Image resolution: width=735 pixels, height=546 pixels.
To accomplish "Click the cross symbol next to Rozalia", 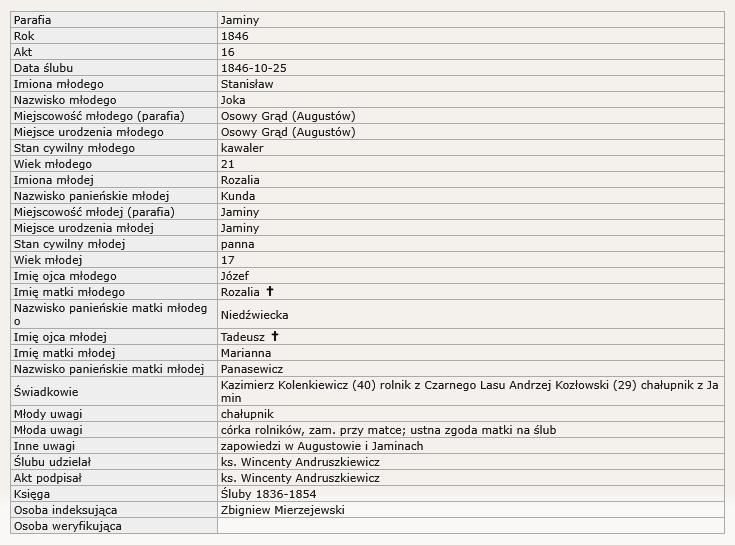I will click(269, 292).
